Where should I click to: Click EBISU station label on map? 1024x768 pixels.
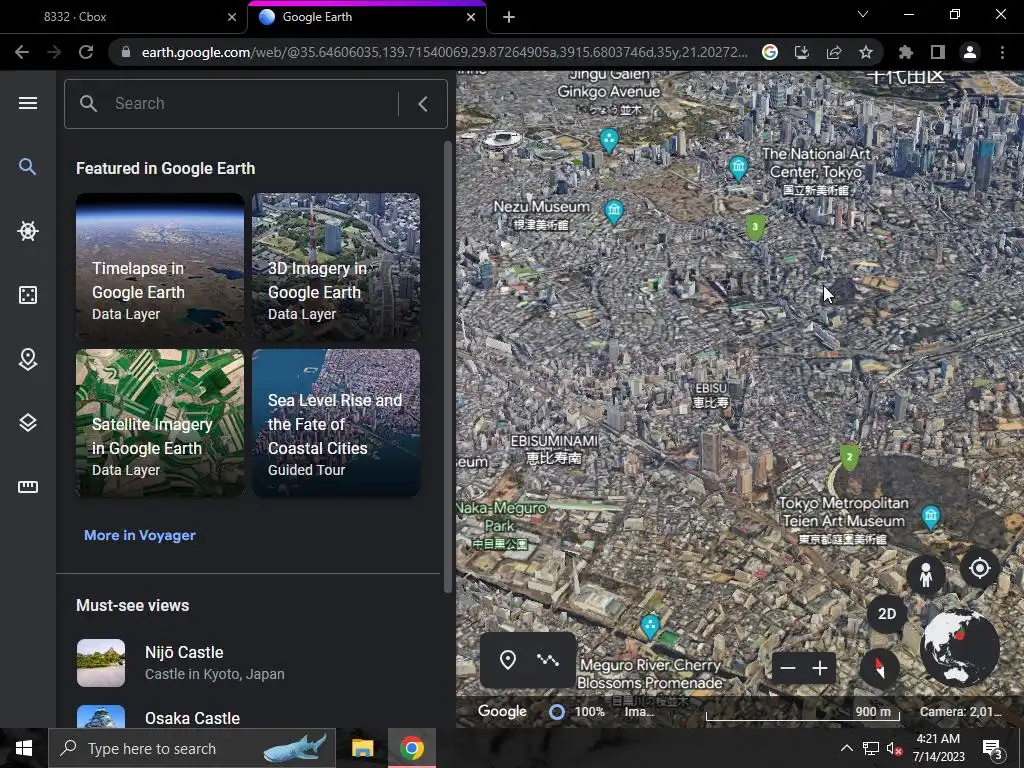click(x=711, y=395)
